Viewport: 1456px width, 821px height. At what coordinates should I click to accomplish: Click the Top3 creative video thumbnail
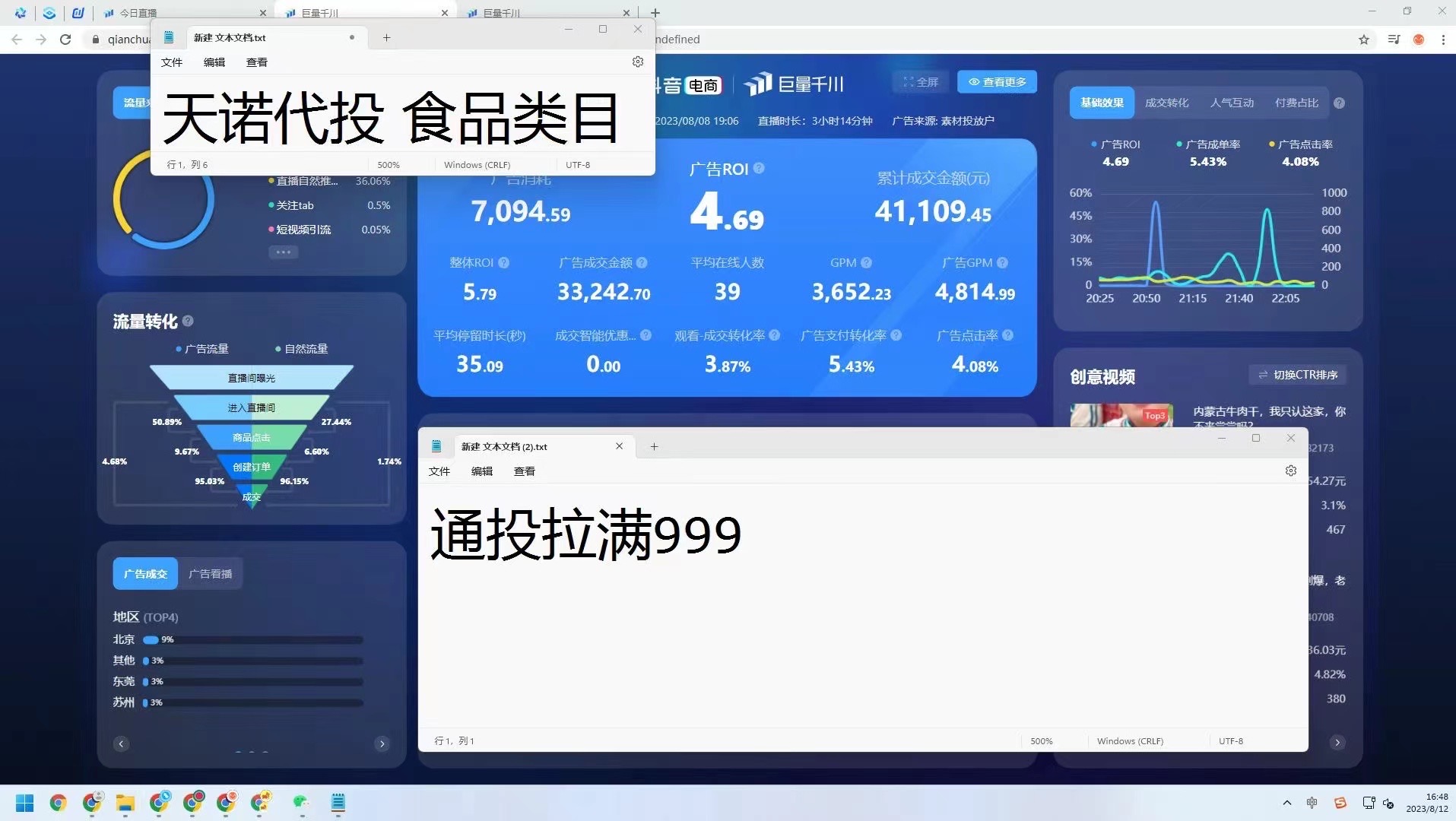[x=1121, y=415]
